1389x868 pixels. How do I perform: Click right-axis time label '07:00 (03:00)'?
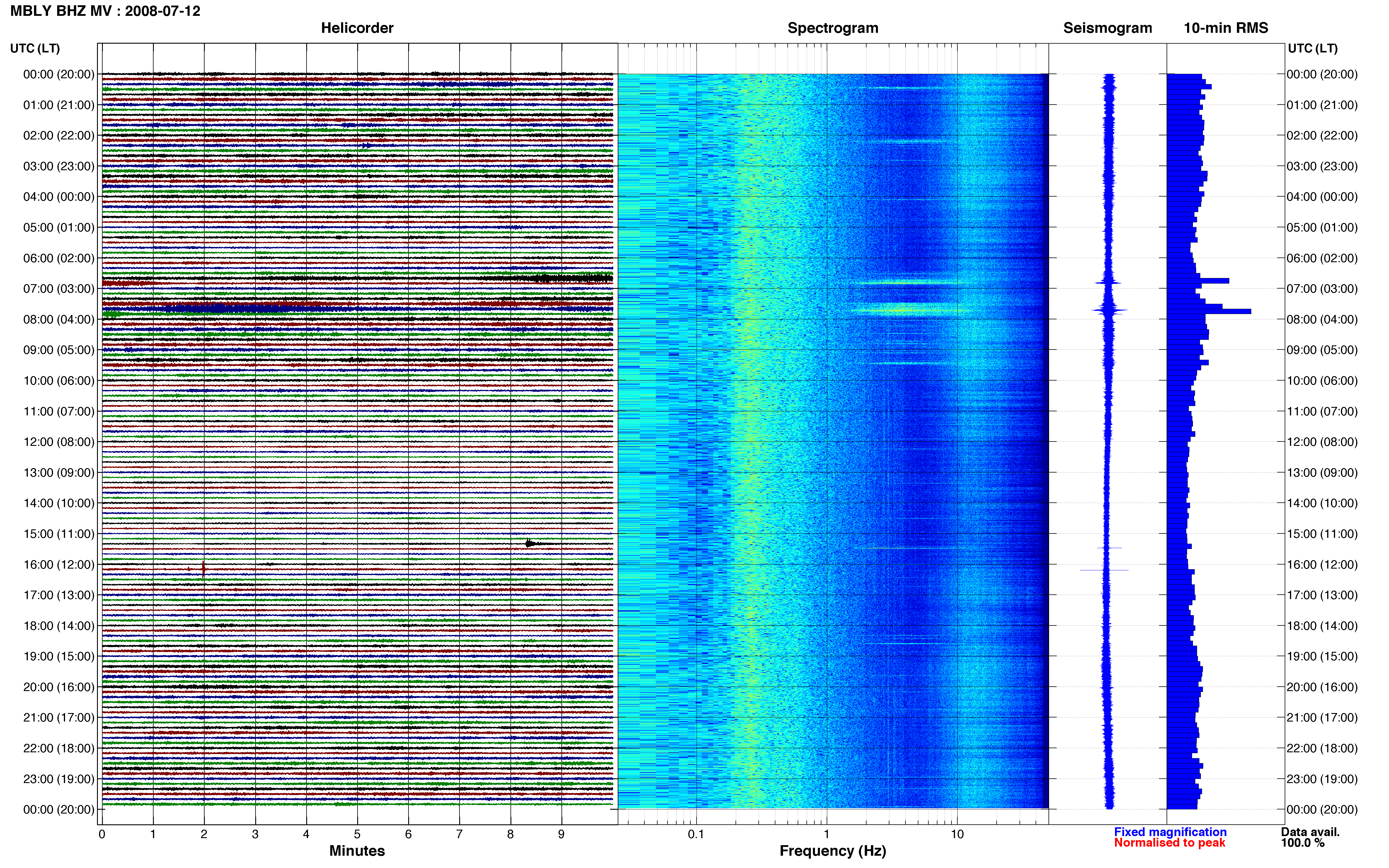[1322, 289]
